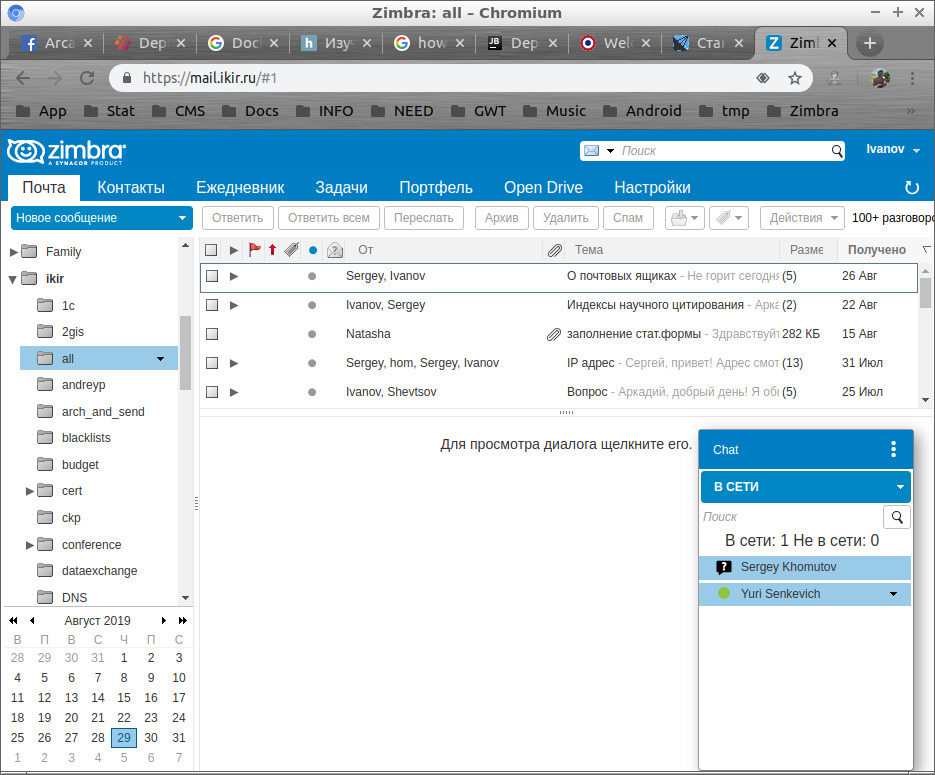
Task: Click the search magnifier in top search bar
Action: [838, 151]
